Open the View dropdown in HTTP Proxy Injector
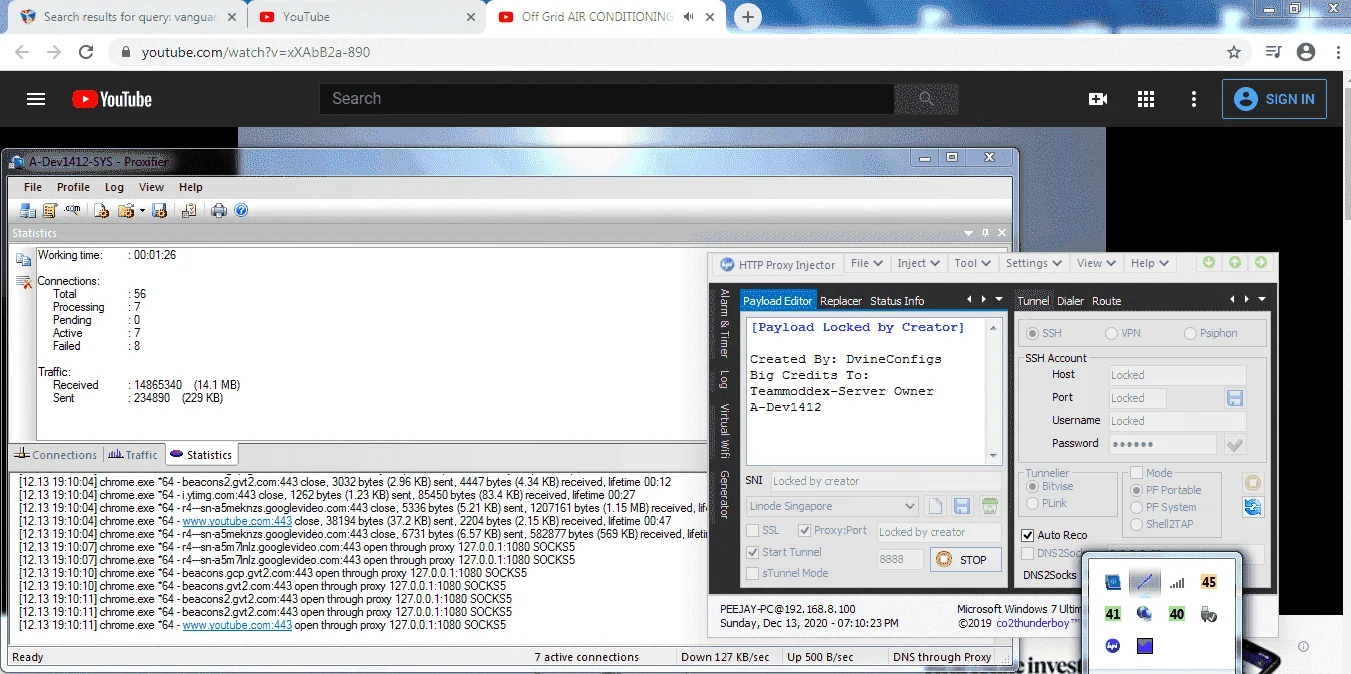Image resolution: width=1351 pixels, height=674 pixels. coord(1096,263)
